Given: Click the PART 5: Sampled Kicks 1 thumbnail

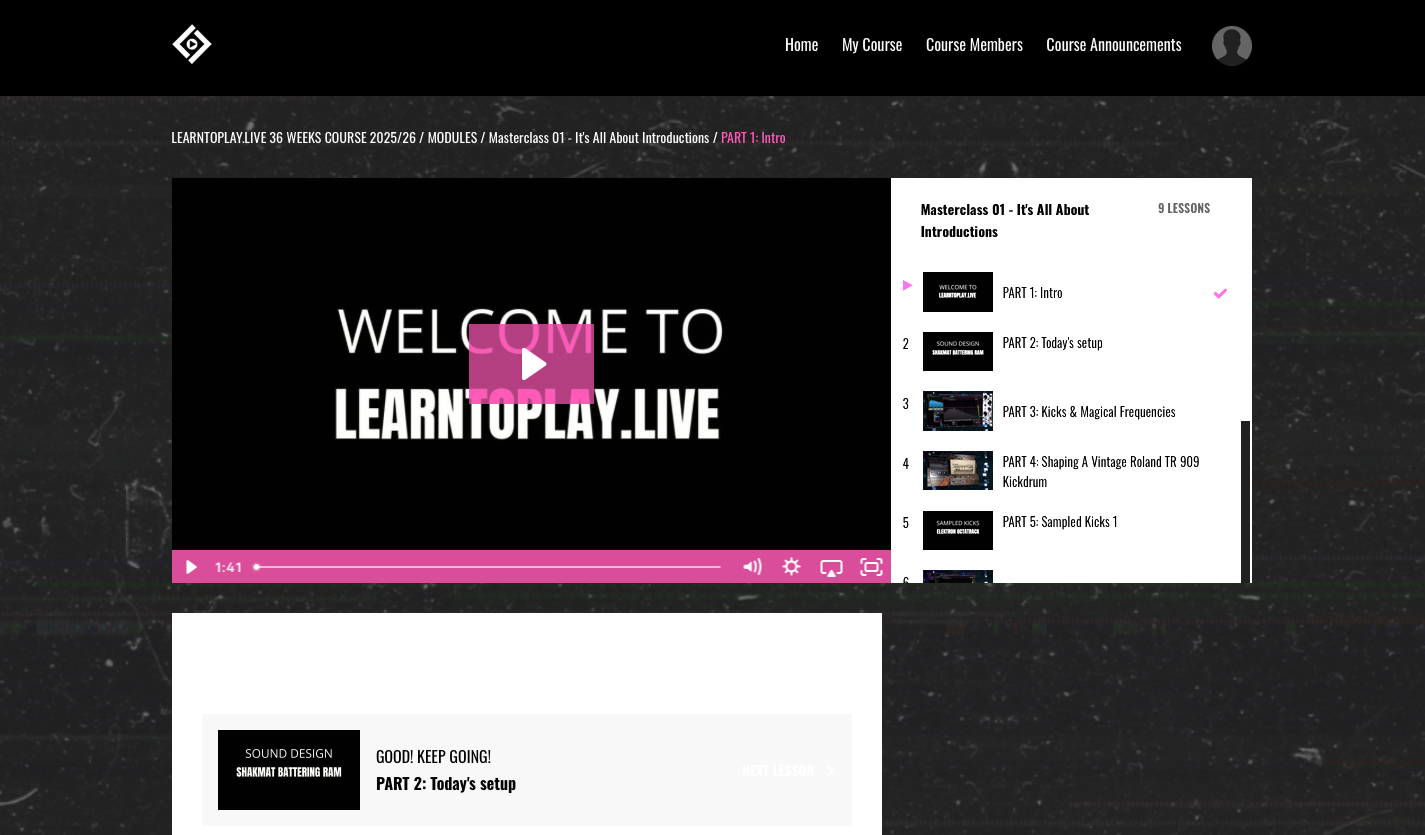Looking at the screenshot, I should (x=957, y=530).
